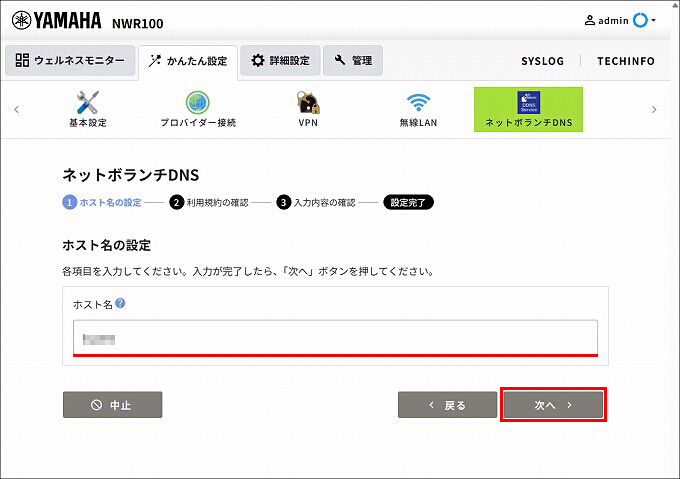Click the 設定完了 step badge
Screen dimensions: 680x479
408,202
